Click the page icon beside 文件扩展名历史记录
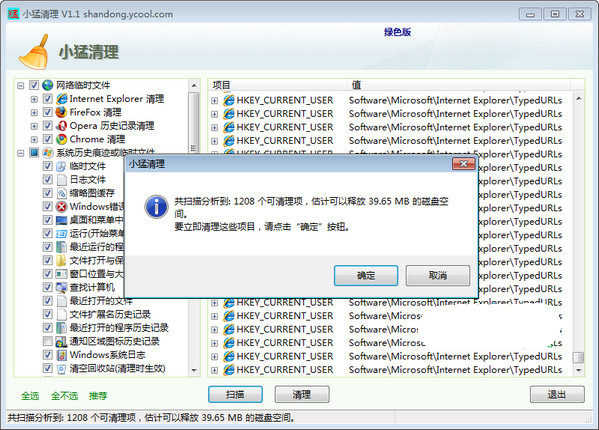The image size is (599, 430). (x=61, y=314)
